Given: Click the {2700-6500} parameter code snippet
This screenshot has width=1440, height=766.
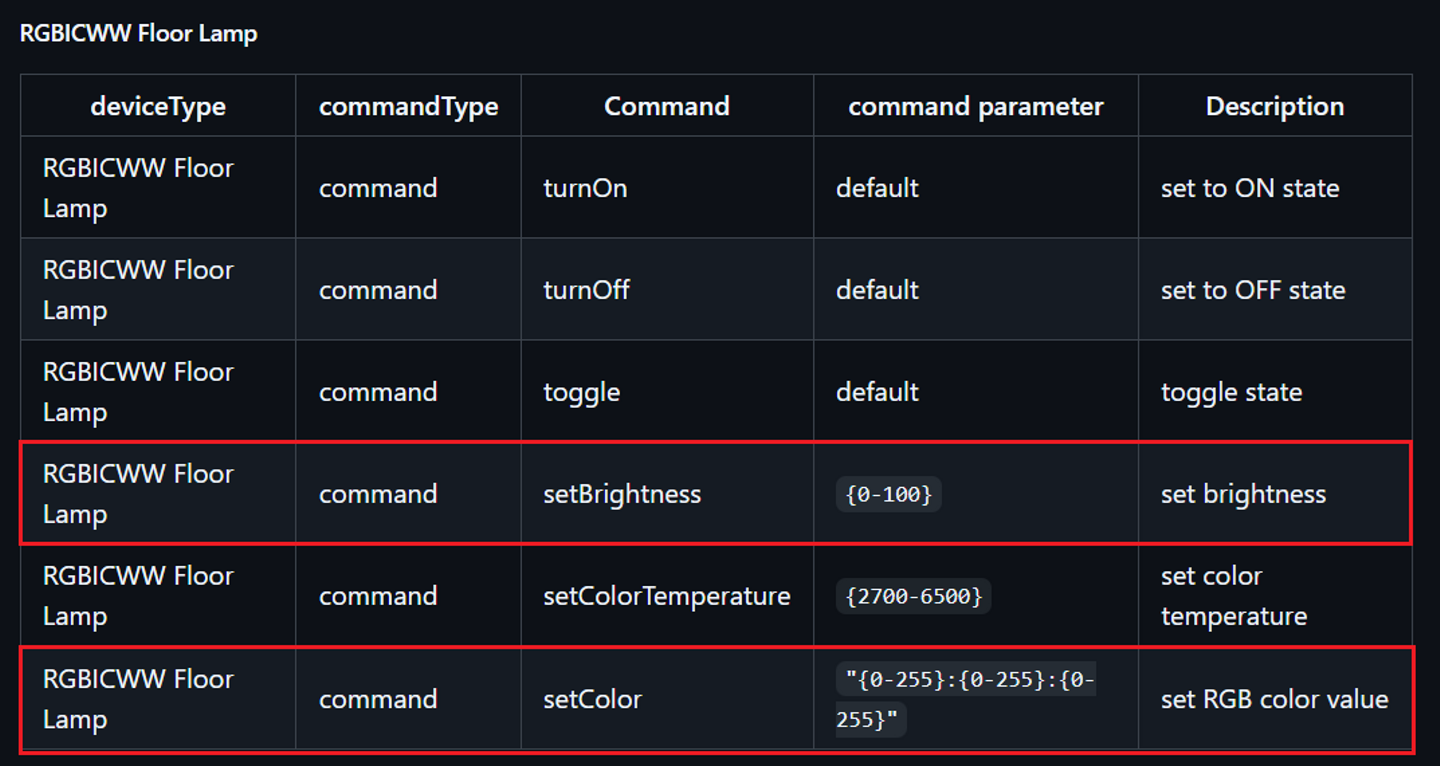Looking at the screenshot, I should pos(914,597).
